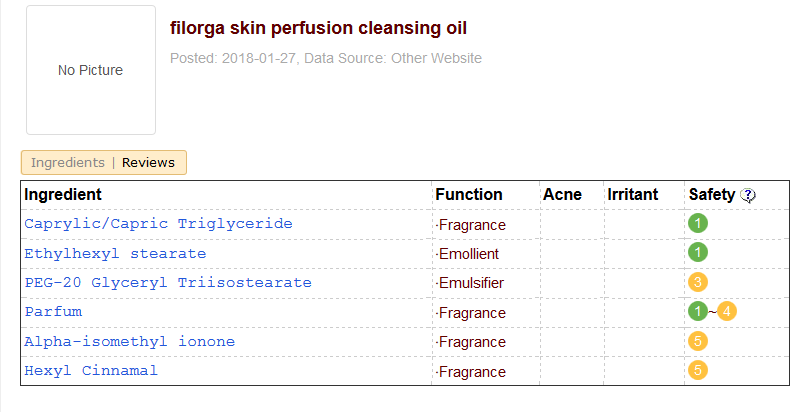This screenshot has height=412, width=801.
Task: Open the Alpha-isomethyl ionone link
Action: point(129,342)
